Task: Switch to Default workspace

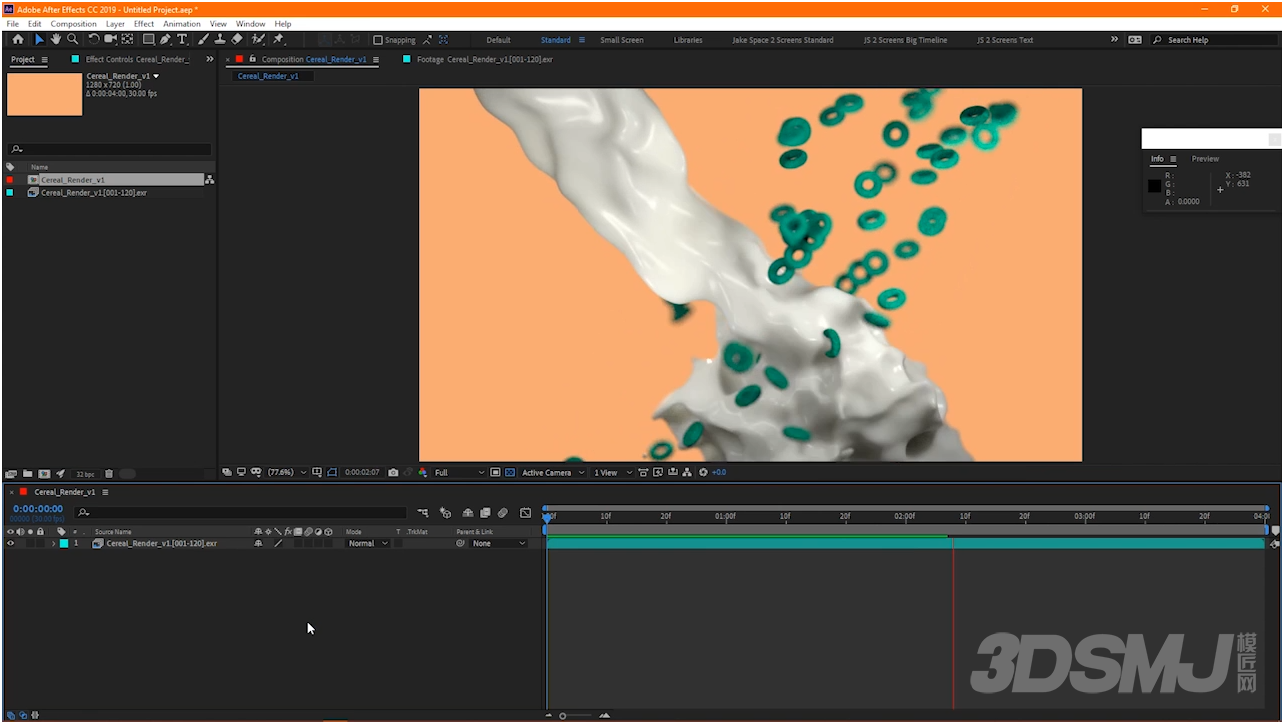Action: 498,40
